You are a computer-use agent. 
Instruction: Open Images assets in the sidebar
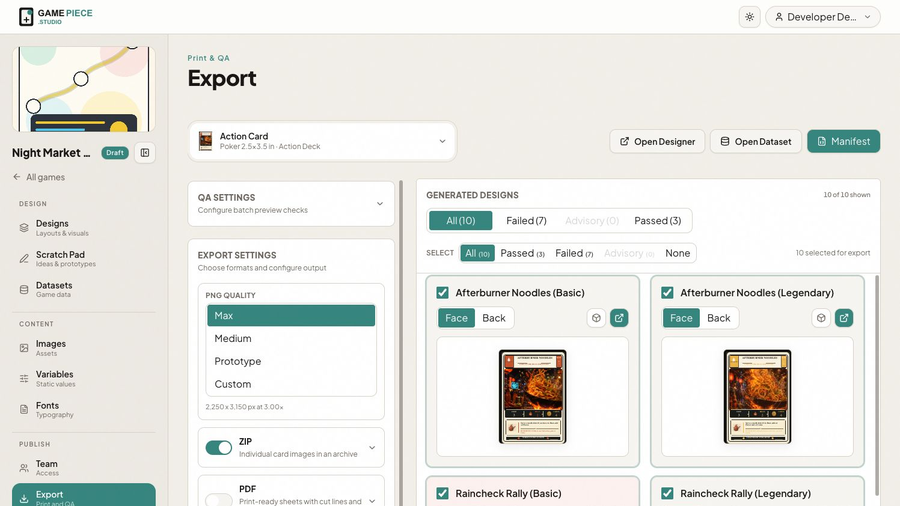pos(84,348)
